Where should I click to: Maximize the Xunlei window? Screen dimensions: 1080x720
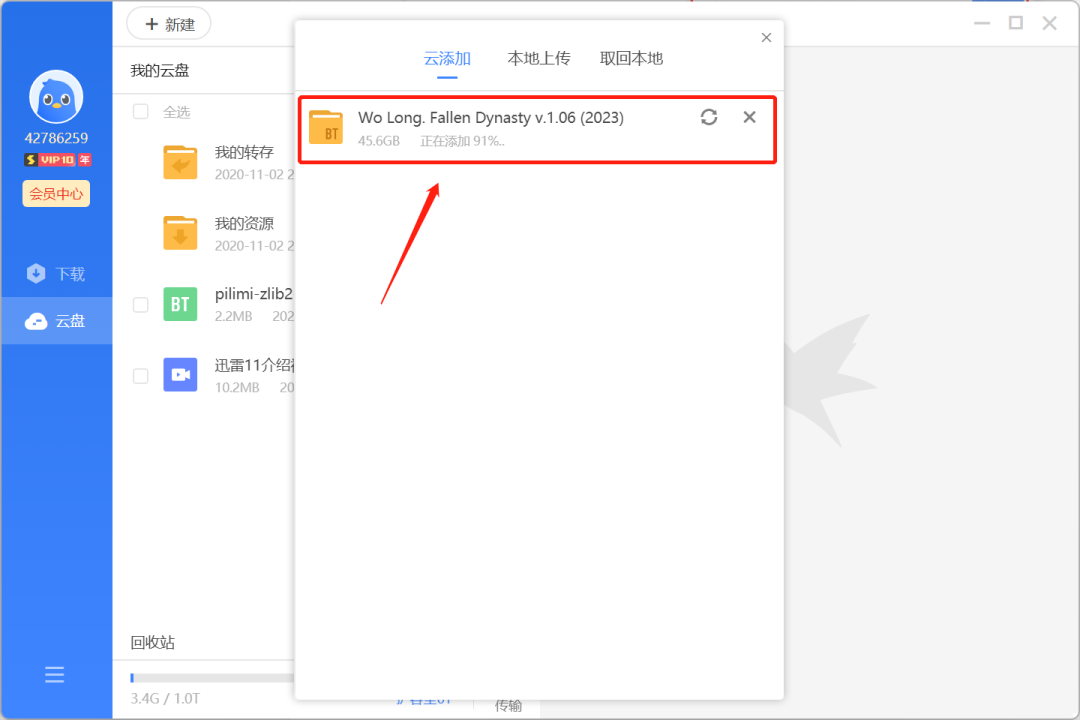tap(1016, 23)
